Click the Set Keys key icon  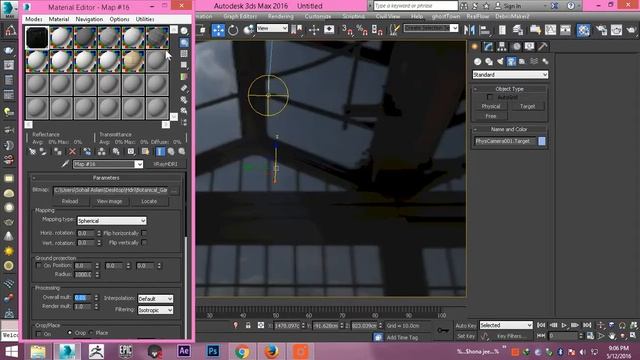[x=443, y=330]
